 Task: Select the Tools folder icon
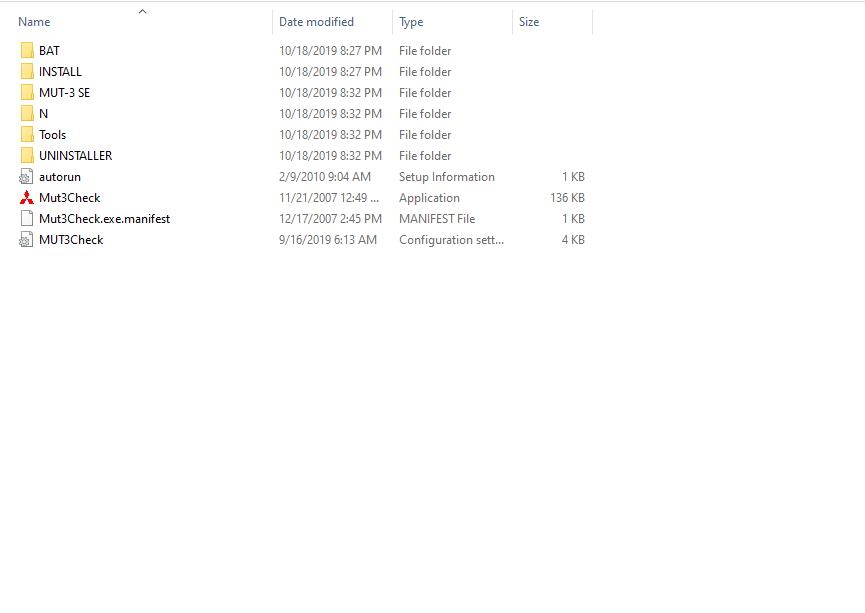pyautogui.click(x=26, y=134)
